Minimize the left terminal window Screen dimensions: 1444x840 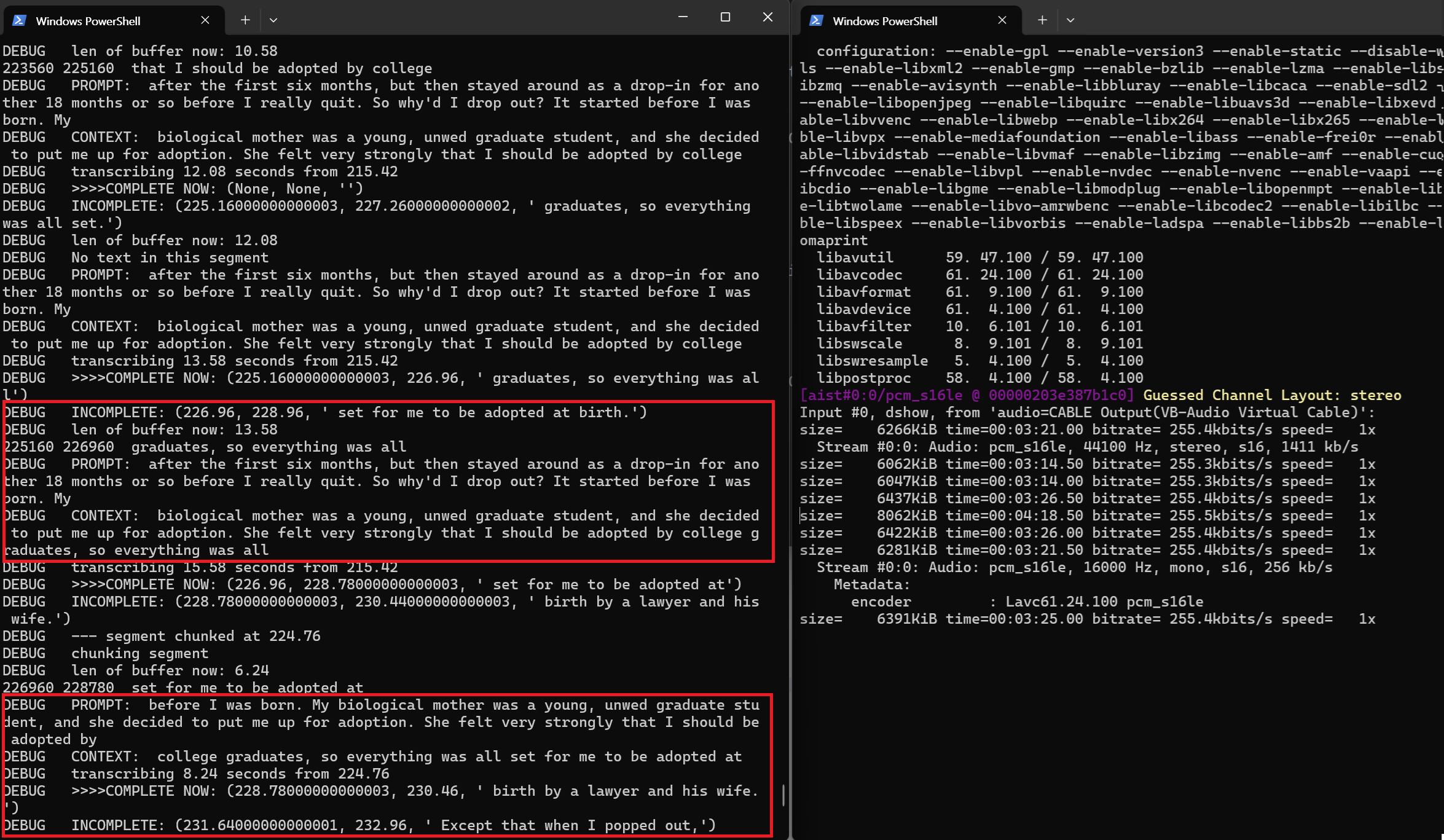coord(683,17)
